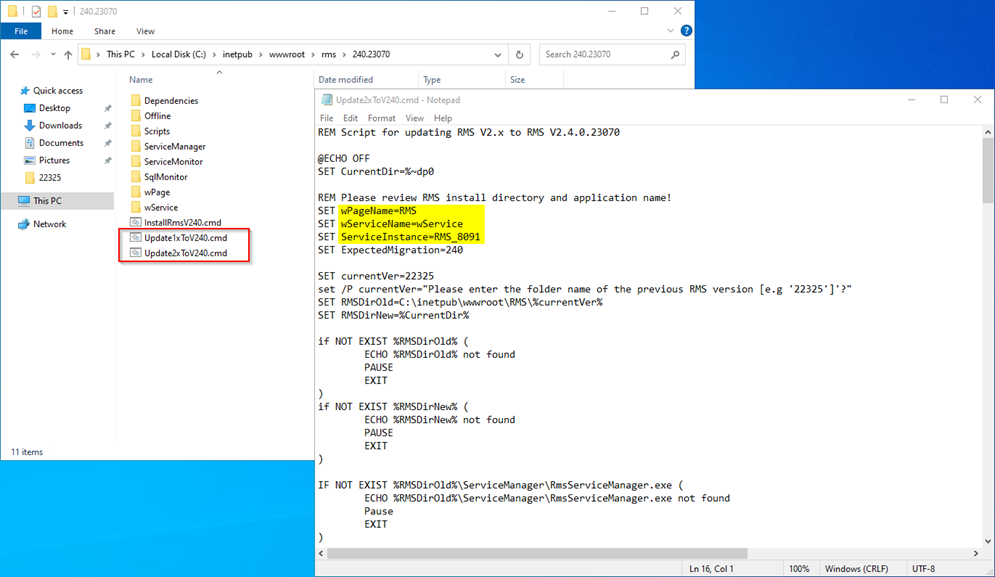
Task: Select Update1xToV240.cmd file icon
Action: coord(135,237)
